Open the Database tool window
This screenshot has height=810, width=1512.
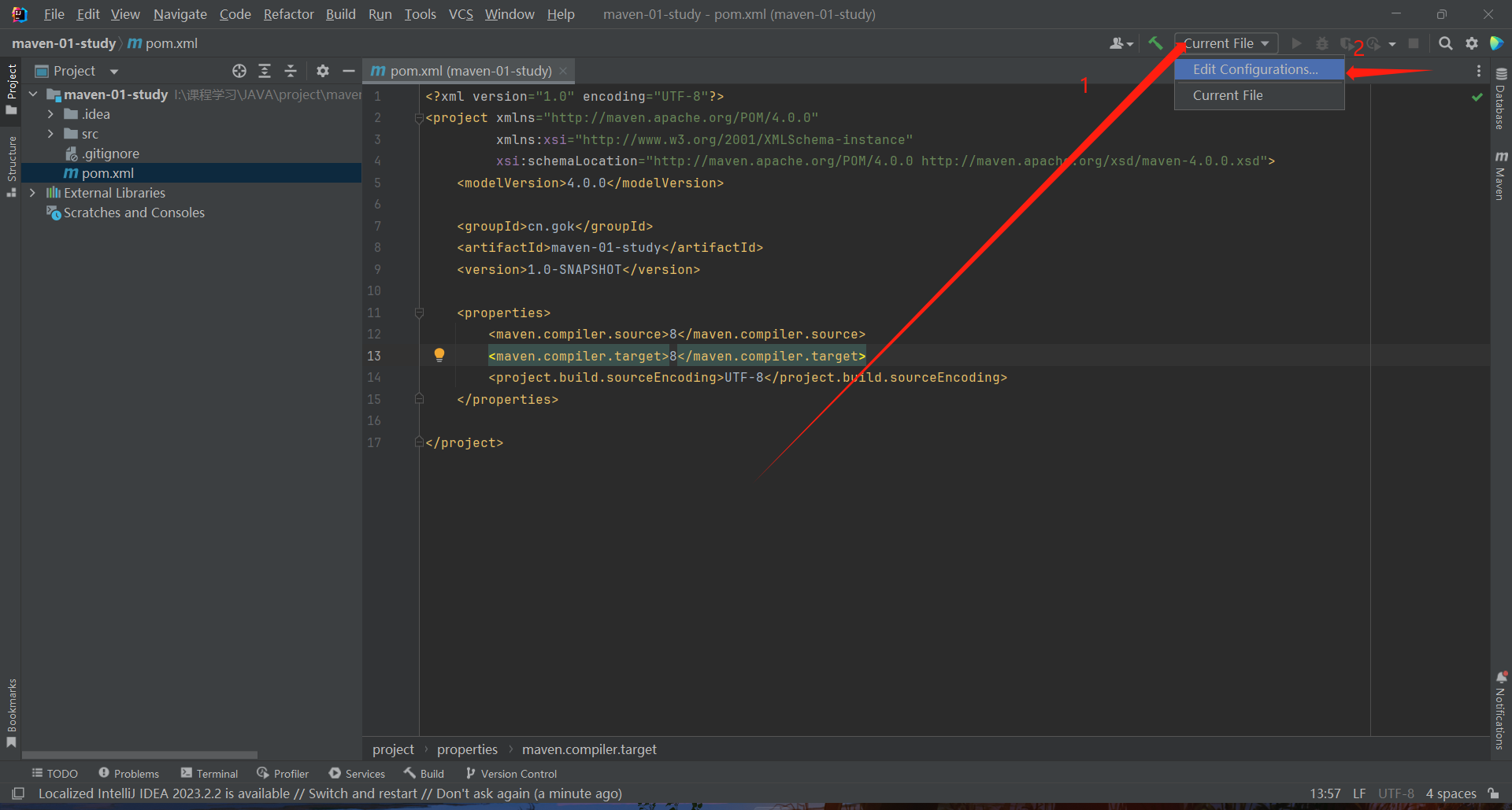[x=1501, y=98]
